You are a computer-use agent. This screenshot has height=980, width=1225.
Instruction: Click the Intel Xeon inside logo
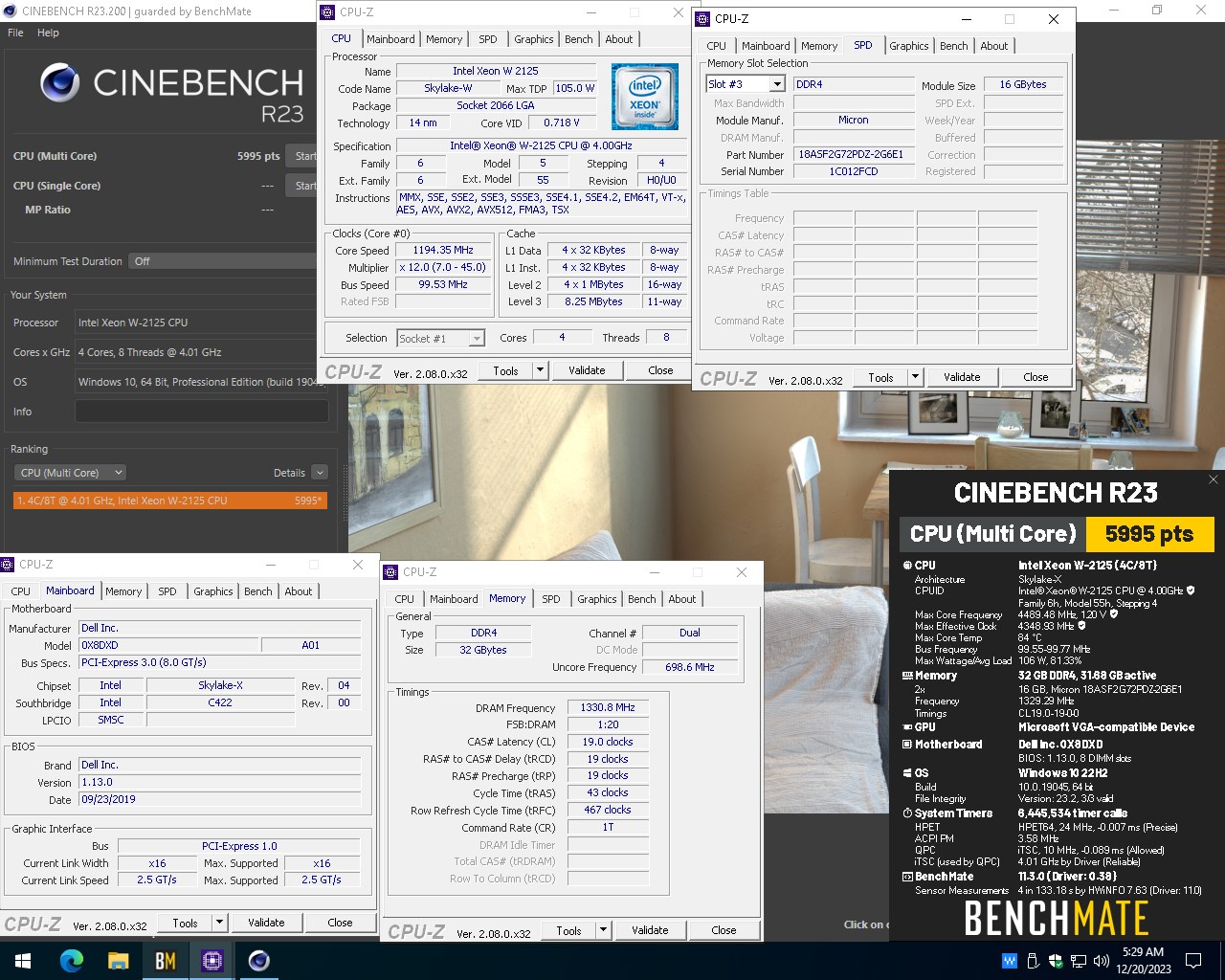645,97
